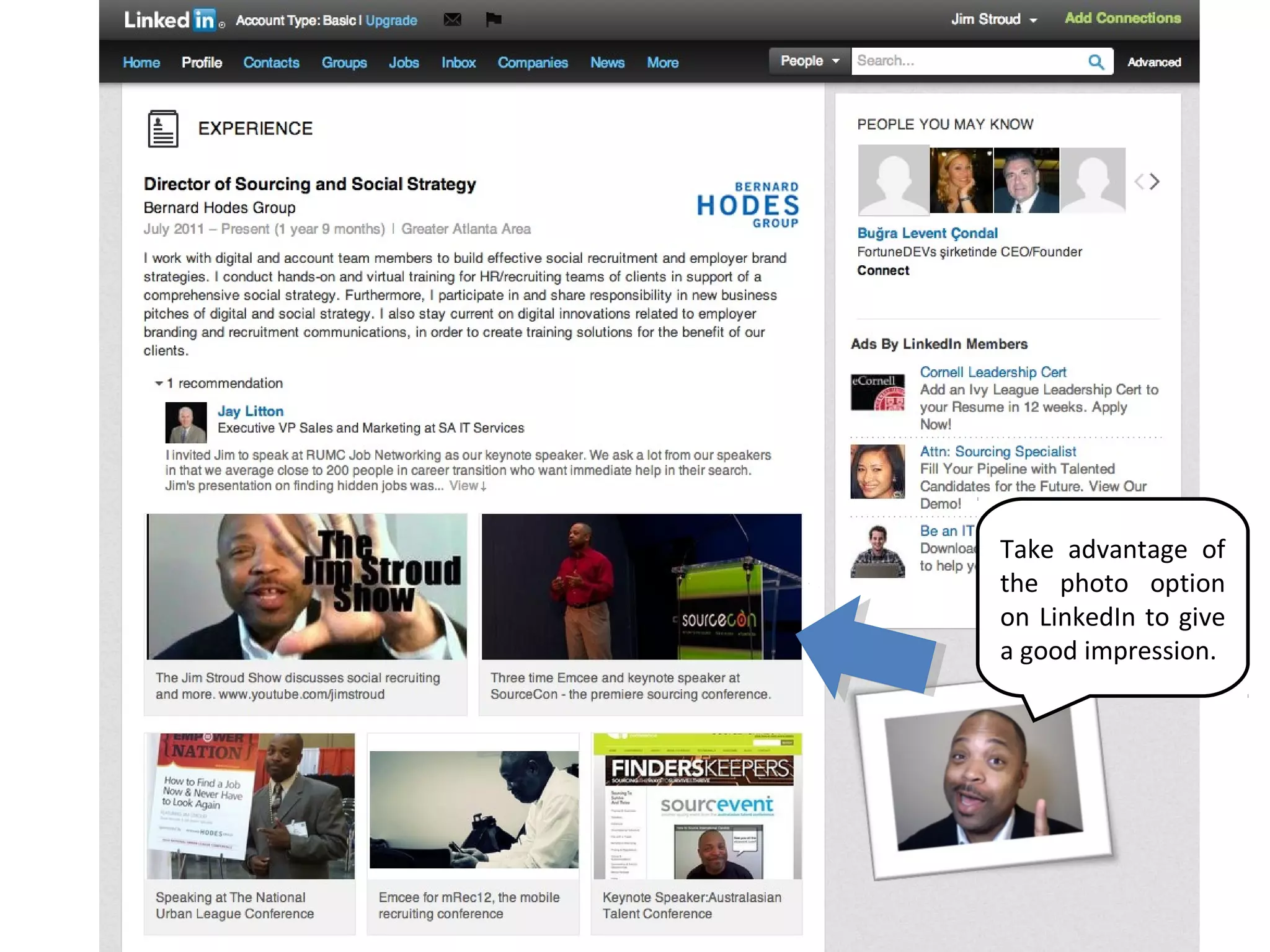Screen dimensions: 1270x952
Task: Open the People search category dropdown
Action: (x=809, y=61)
